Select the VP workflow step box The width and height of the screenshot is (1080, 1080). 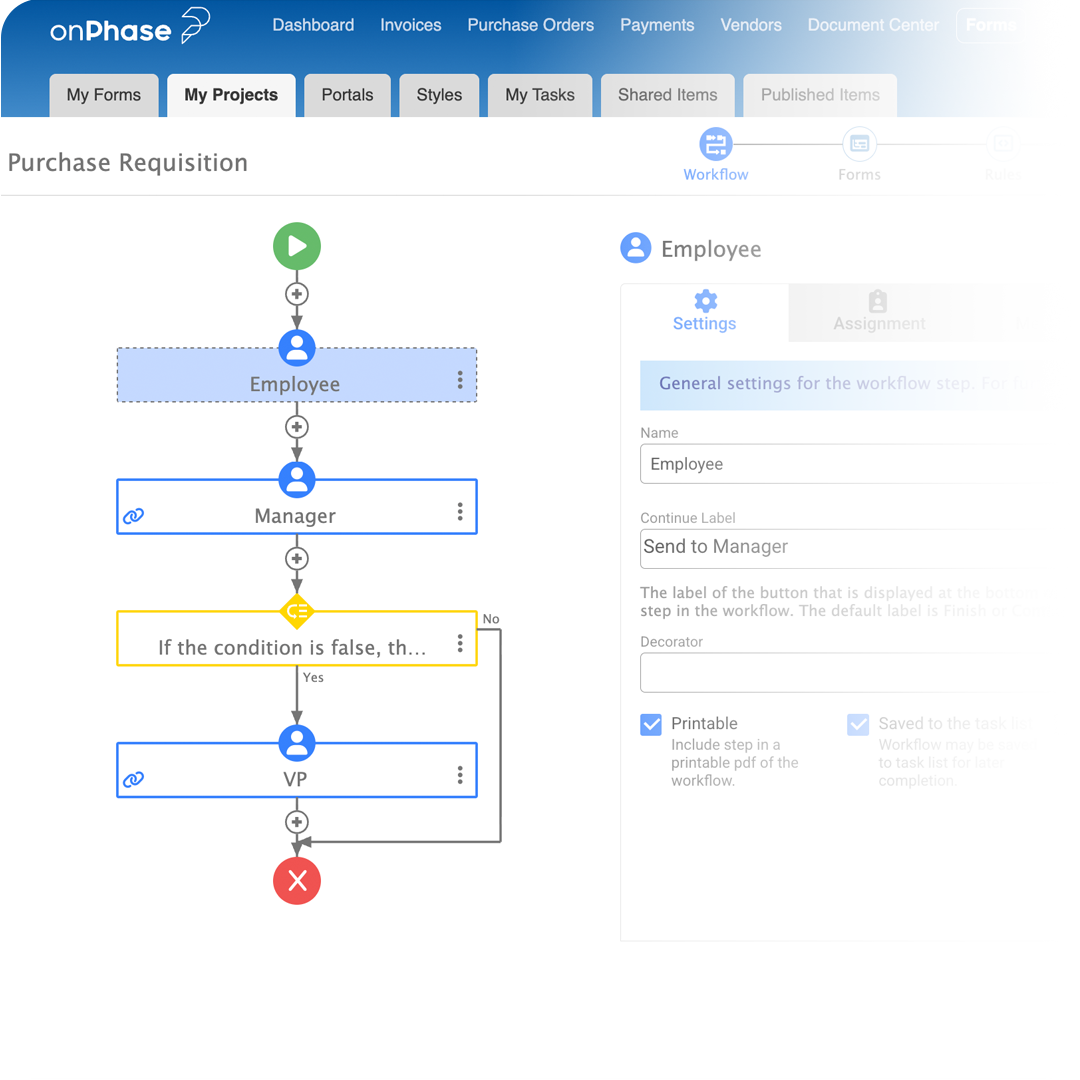point(297,770)
